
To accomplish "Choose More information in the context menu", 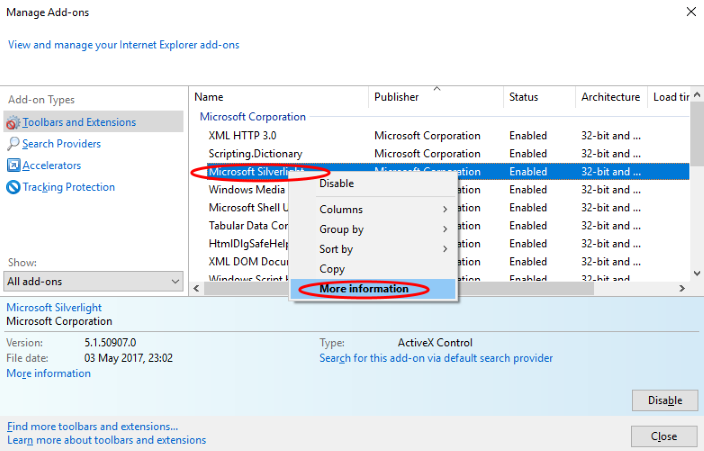I will click(374, 289).
